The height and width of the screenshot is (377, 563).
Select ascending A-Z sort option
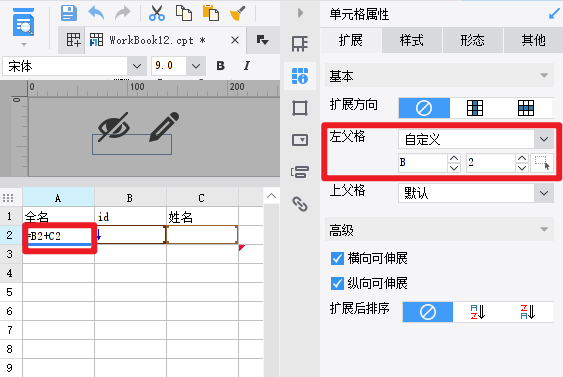coord(478,312)
